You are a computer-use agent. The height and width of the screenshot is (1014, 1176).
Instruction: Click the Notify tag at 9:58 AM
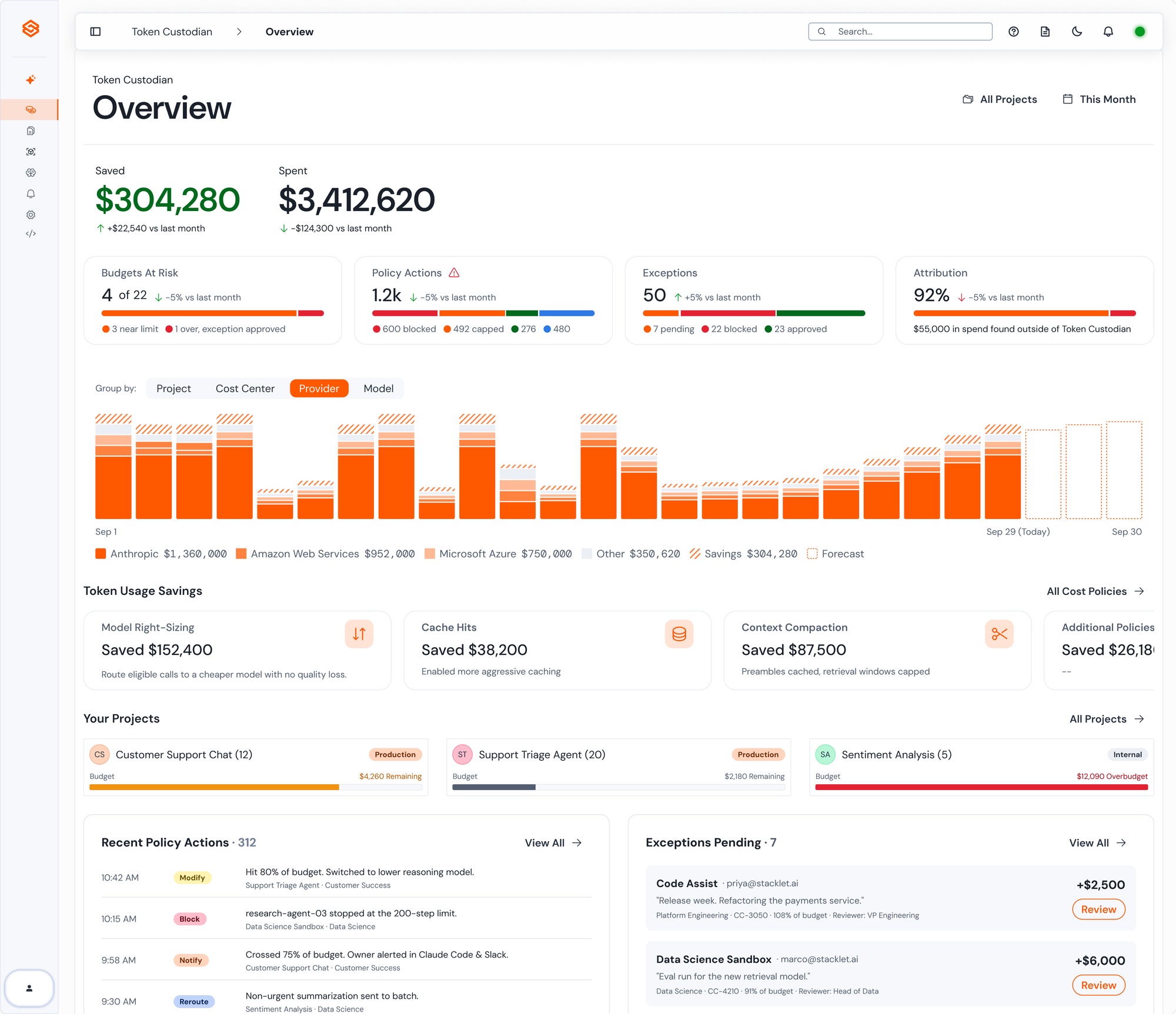pyautogui.click(x=191, y=961)
